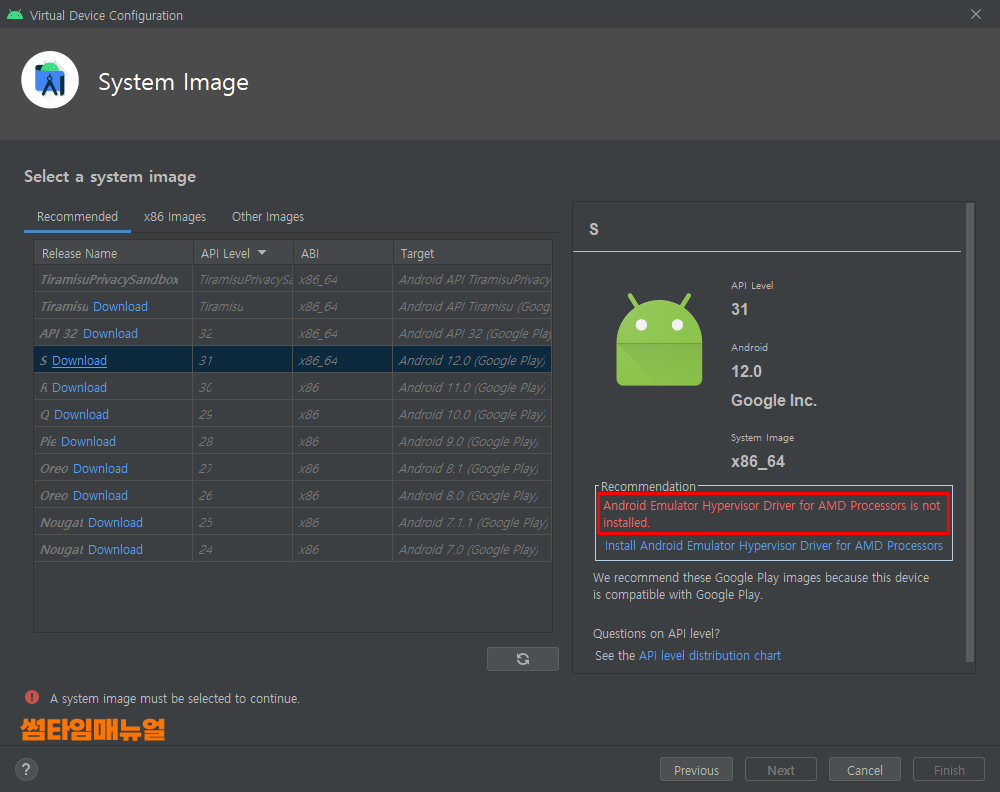
Task: Select the Android 9.0 (Google Play) target cell
Action: tap(472, 441)
